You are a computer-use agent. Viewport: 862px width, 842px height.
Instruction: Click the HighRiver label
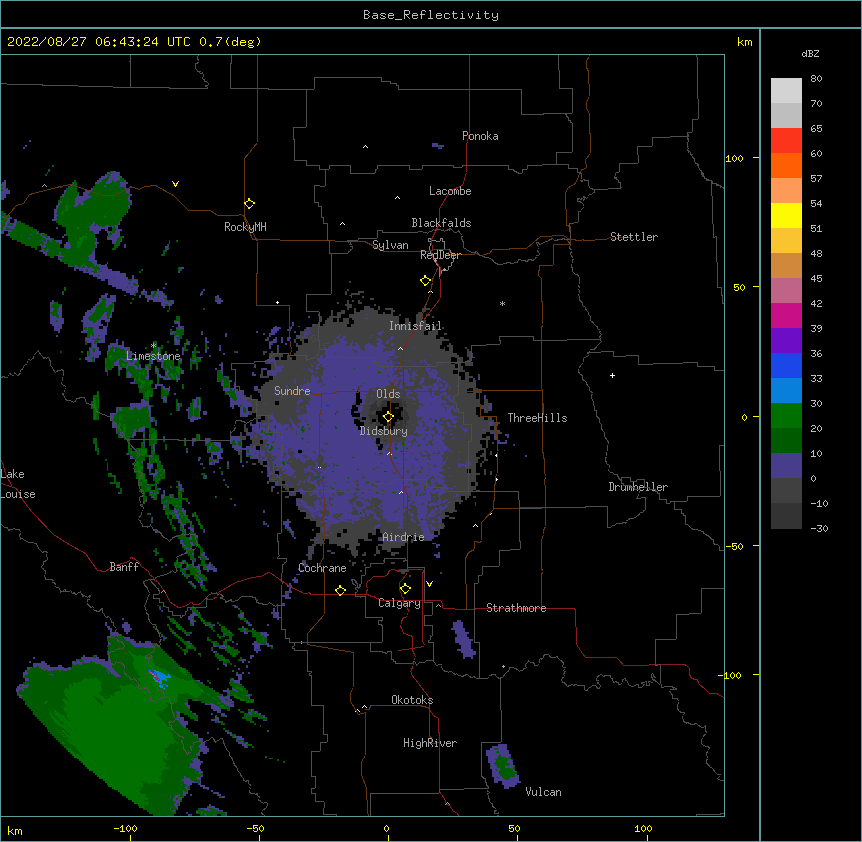430,743
